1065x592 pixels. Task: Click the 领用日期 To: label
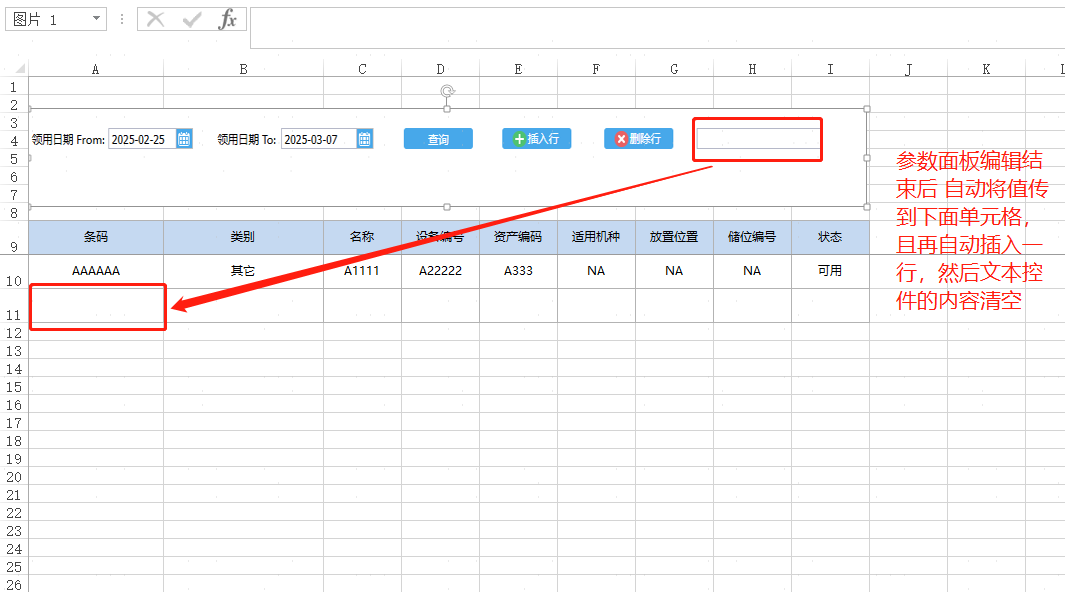[247, 140]
